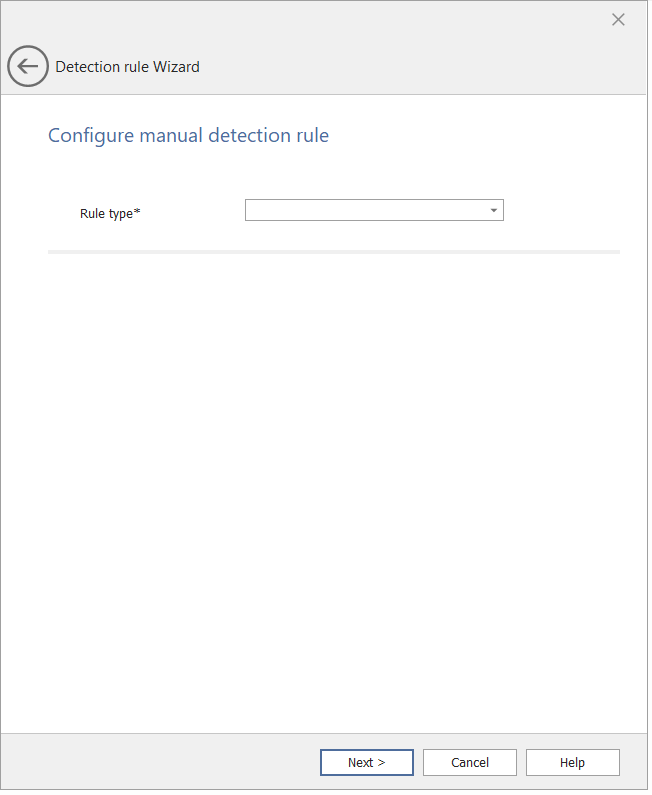
Task: Abort the detection rule wizard with Cancel
Action: point(470,763)
